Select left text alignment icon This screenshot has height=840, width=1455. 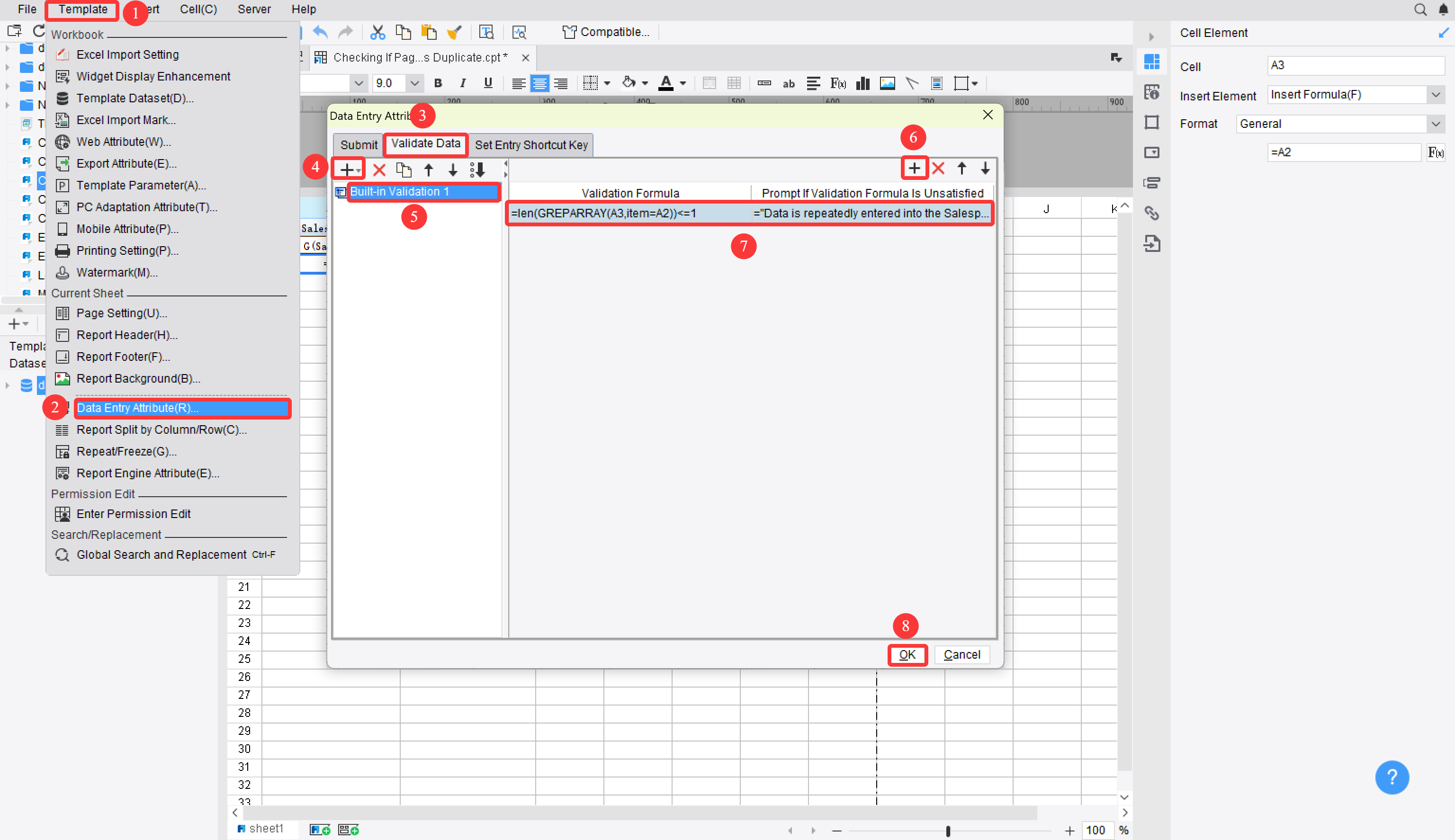[x=518, y=84]
